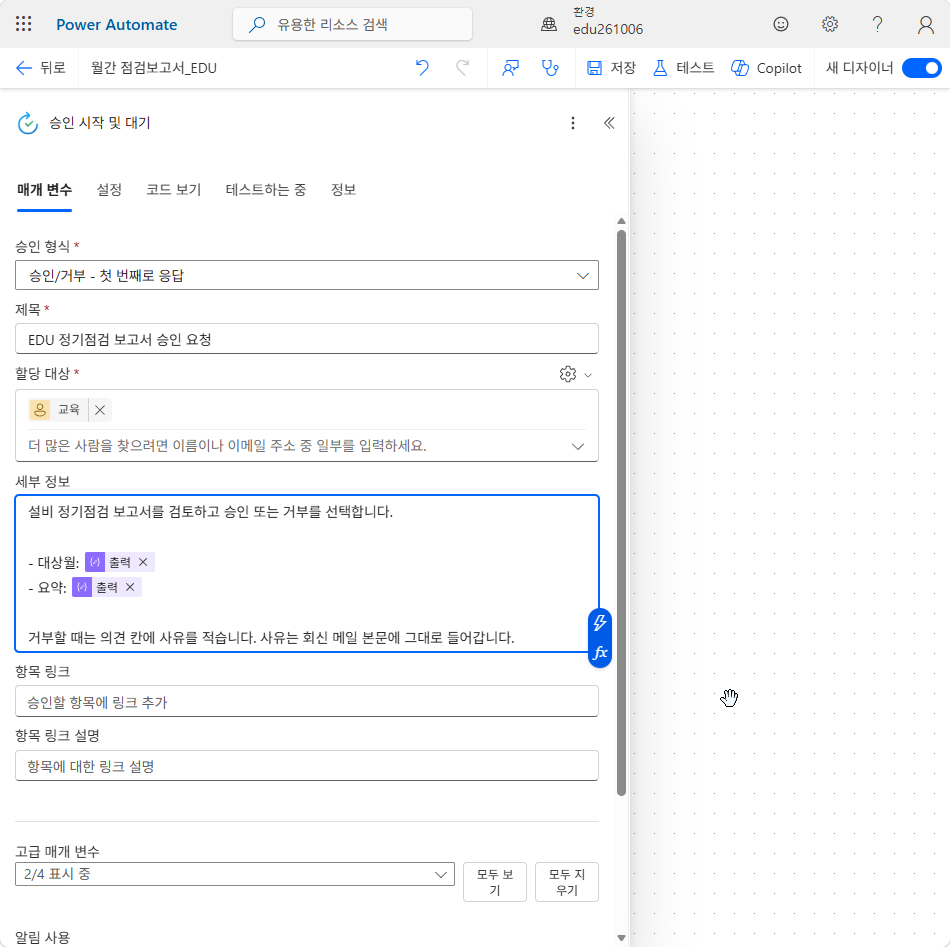Click the scrollbar down arrow
Viewport: 950px width, 947px height.
(x=621, y=937)
